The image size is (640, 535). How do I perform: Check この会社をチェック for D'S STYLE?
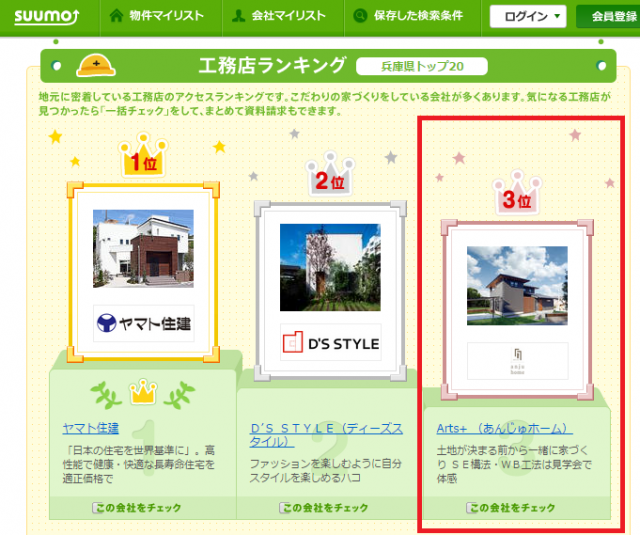tap(324, 508)
